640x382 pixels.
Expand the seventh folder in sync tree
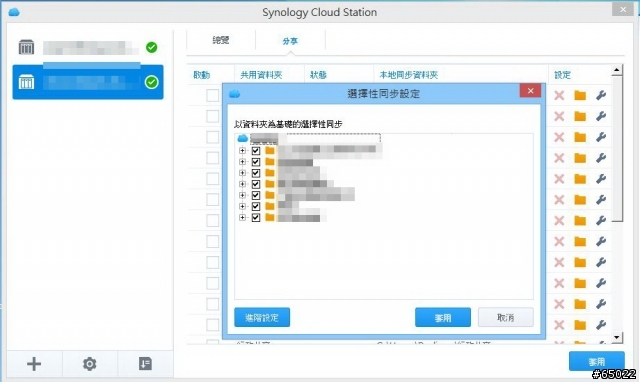coord(242,218)
